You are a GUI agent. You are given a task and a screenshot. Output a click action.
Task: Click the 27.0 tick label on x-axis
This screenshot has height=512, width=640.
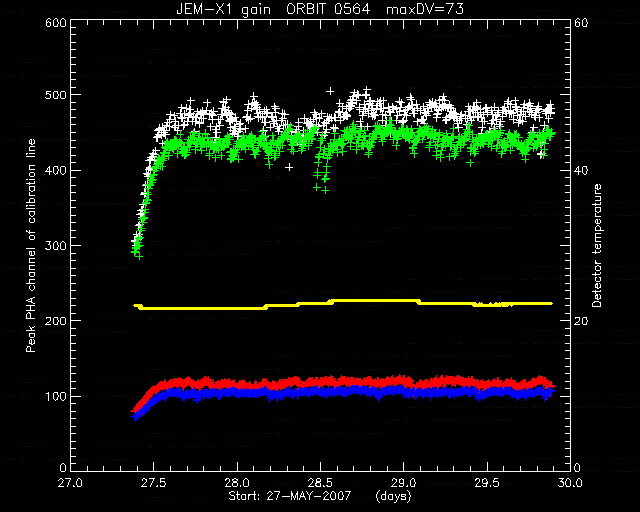click(70, 483)
